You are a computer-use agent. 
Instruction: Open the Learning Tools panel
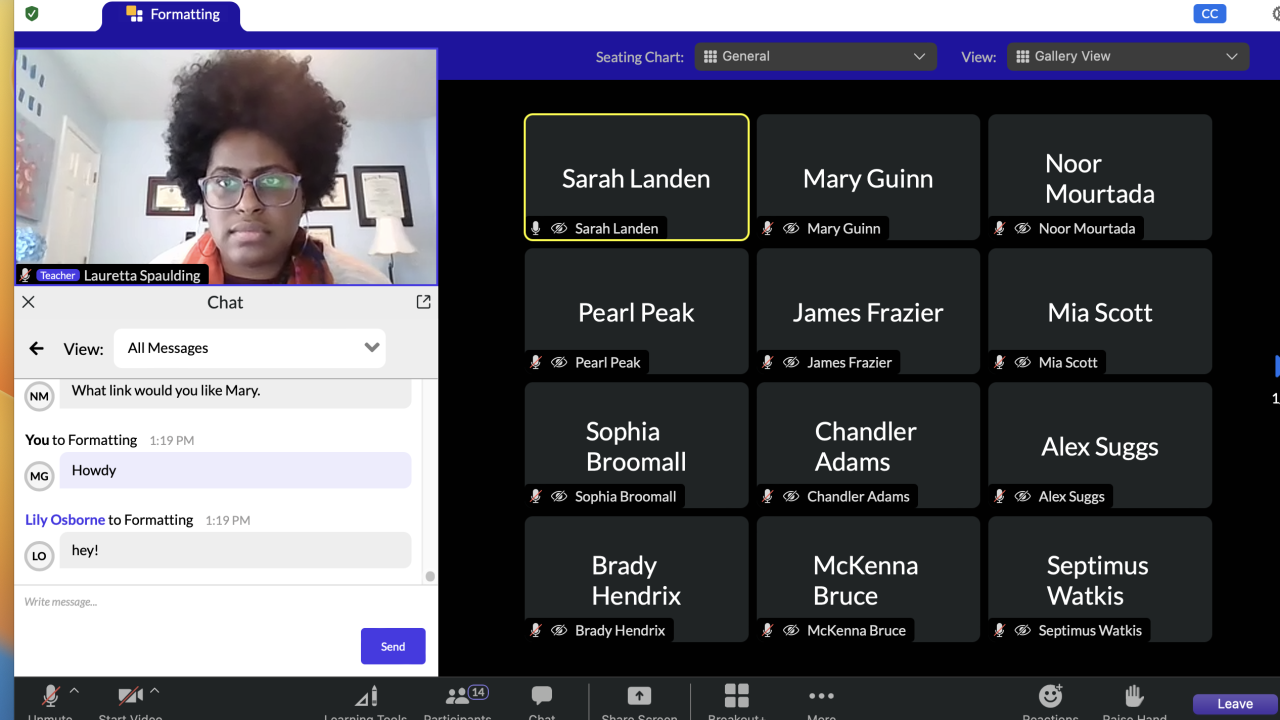tap(365, 698)
